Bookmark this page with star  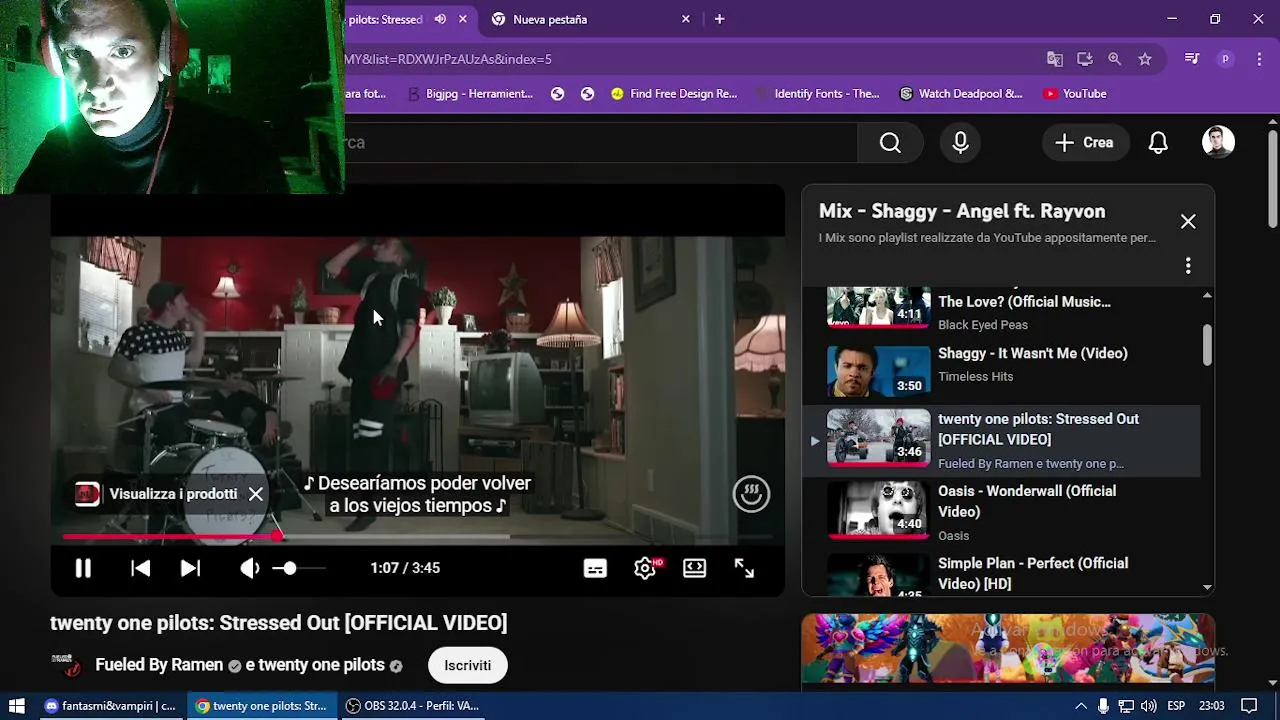[x=1145, y=59]
